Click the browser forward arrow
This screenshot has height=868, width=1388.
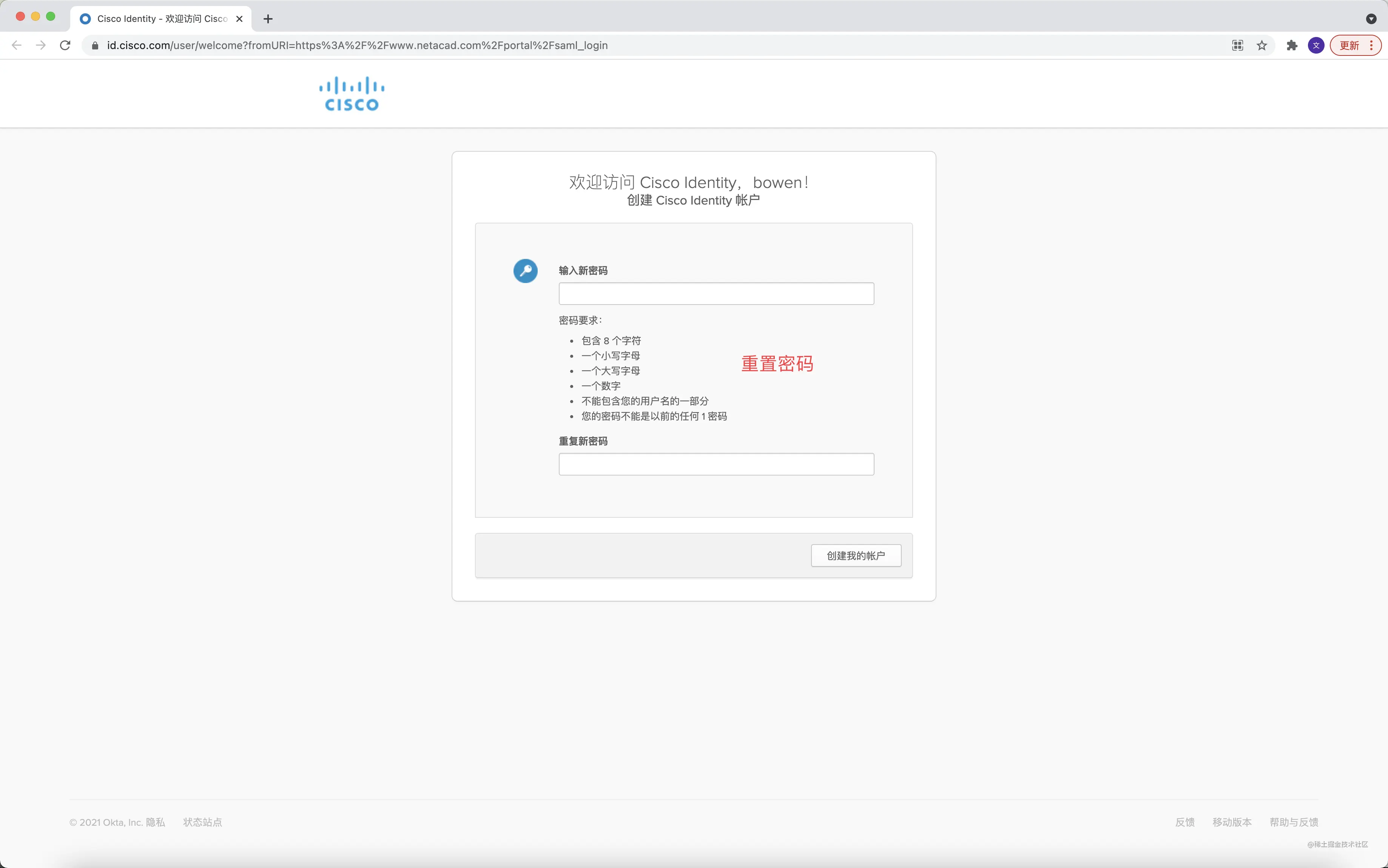[41, 45]
